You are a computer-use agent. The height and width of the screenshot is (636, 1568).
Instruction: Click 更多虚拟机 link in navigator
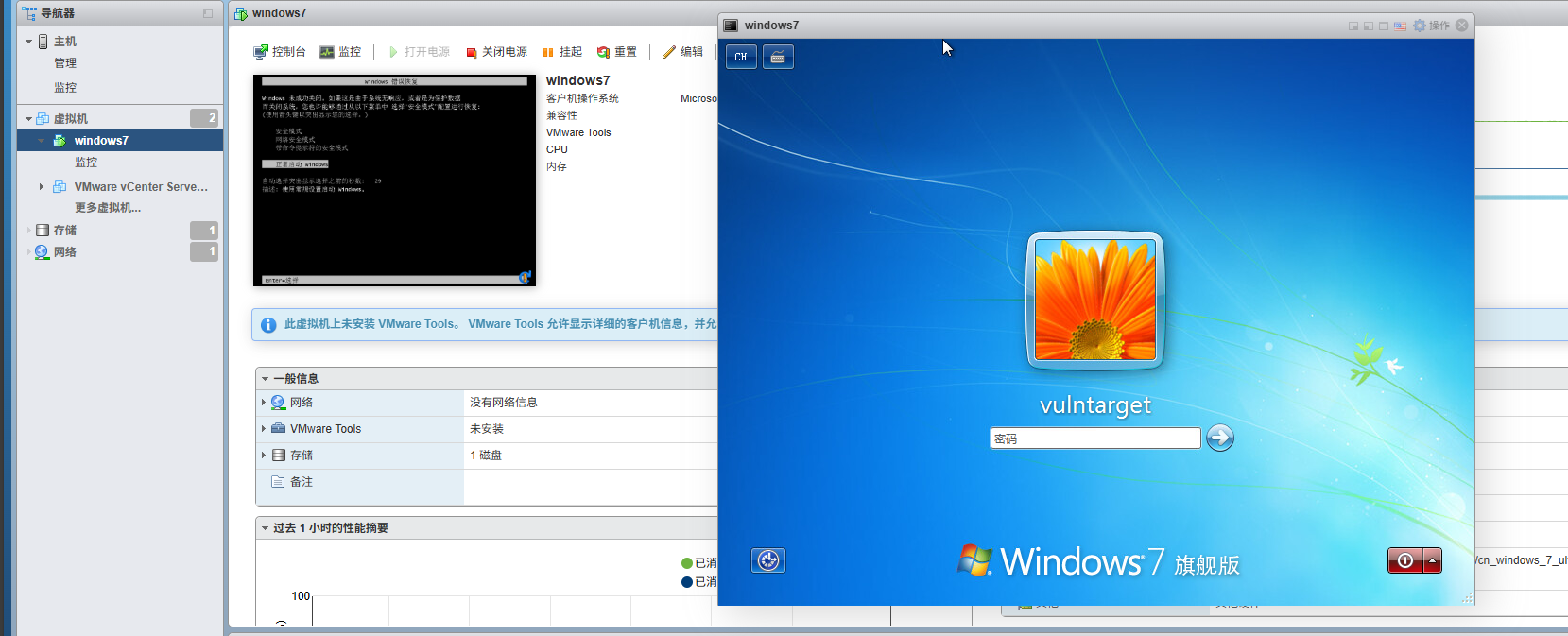point(108,208)
